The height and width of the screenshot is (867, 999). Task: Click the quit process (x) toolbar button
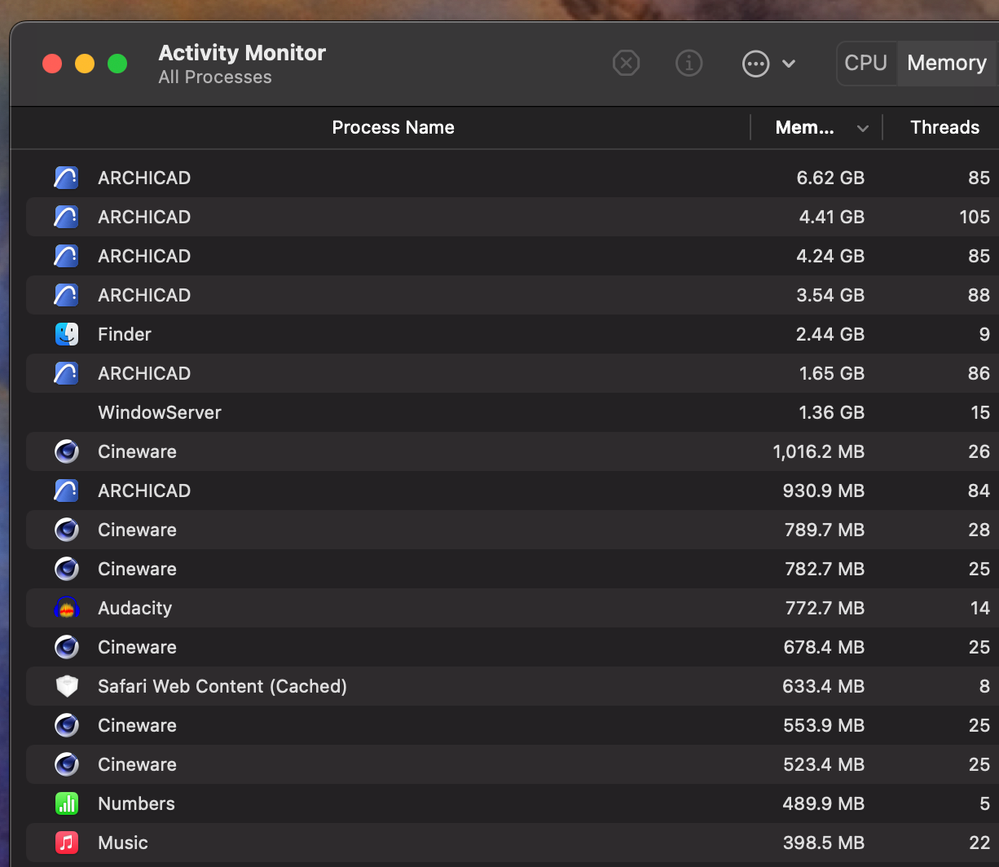[x=626, y=63]
